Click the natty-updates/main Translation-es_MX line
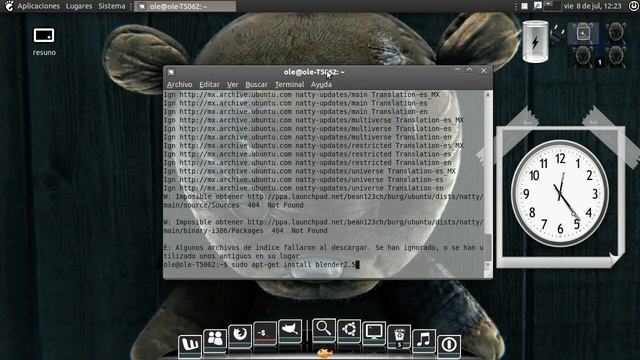640x360 pixels. [302, 94]
